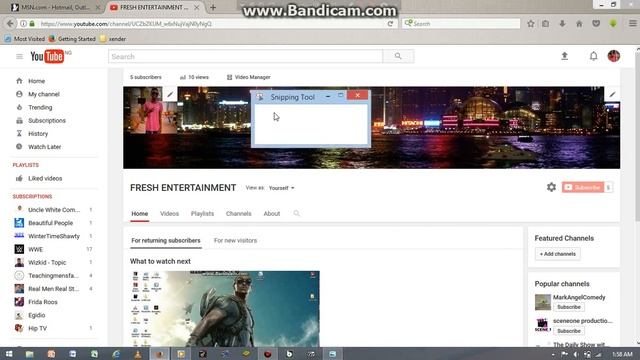
Task: Go back with Firefox back arrow
Action: click(x=10, y=24)
